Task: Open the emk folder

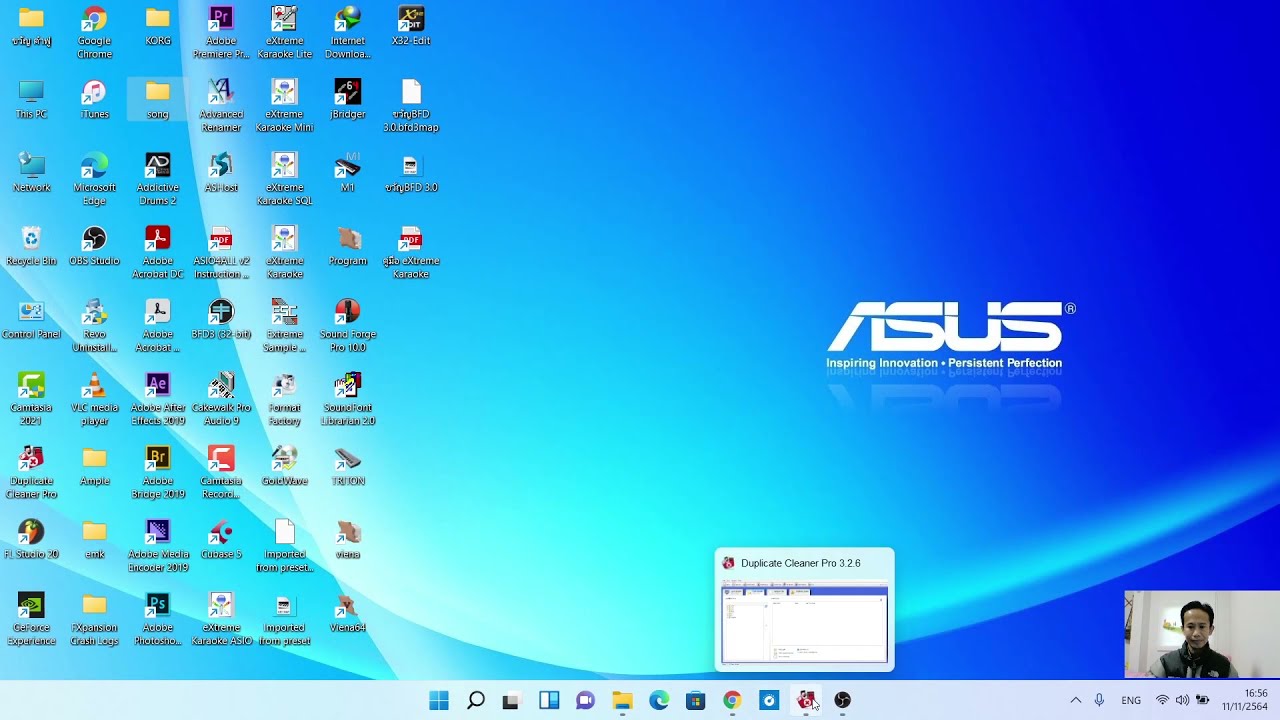Action: (94, 539)
